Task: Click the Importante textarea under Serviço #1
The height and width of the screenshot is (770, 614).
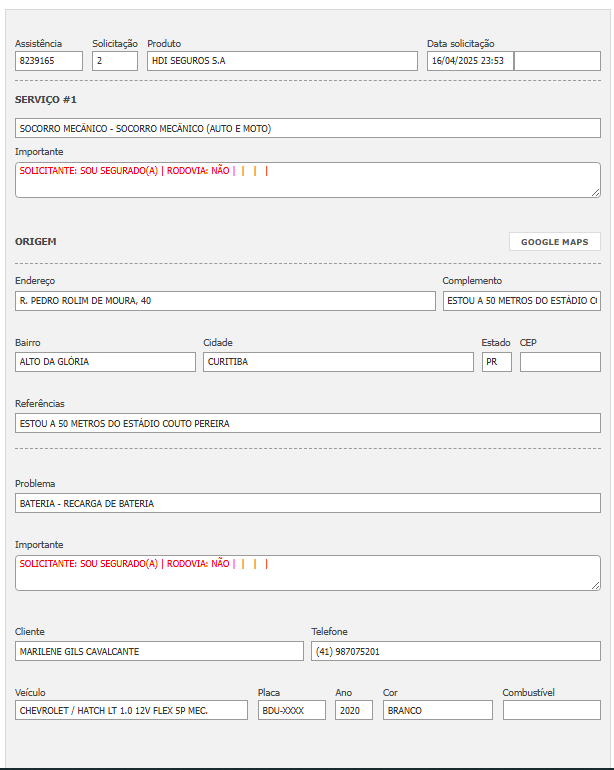Action: pyautogui.click(x=308, y=180)
